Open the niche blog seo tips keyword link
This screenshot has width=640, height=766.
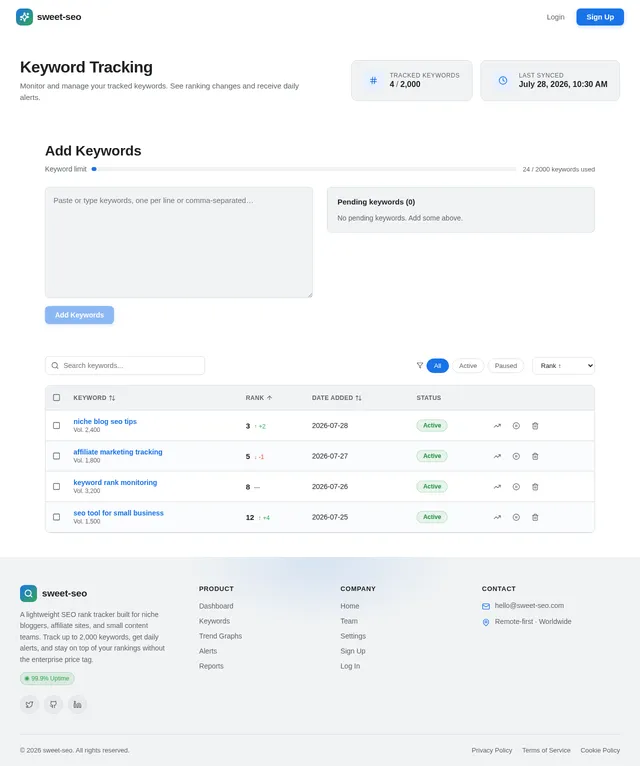coord(105,421)
